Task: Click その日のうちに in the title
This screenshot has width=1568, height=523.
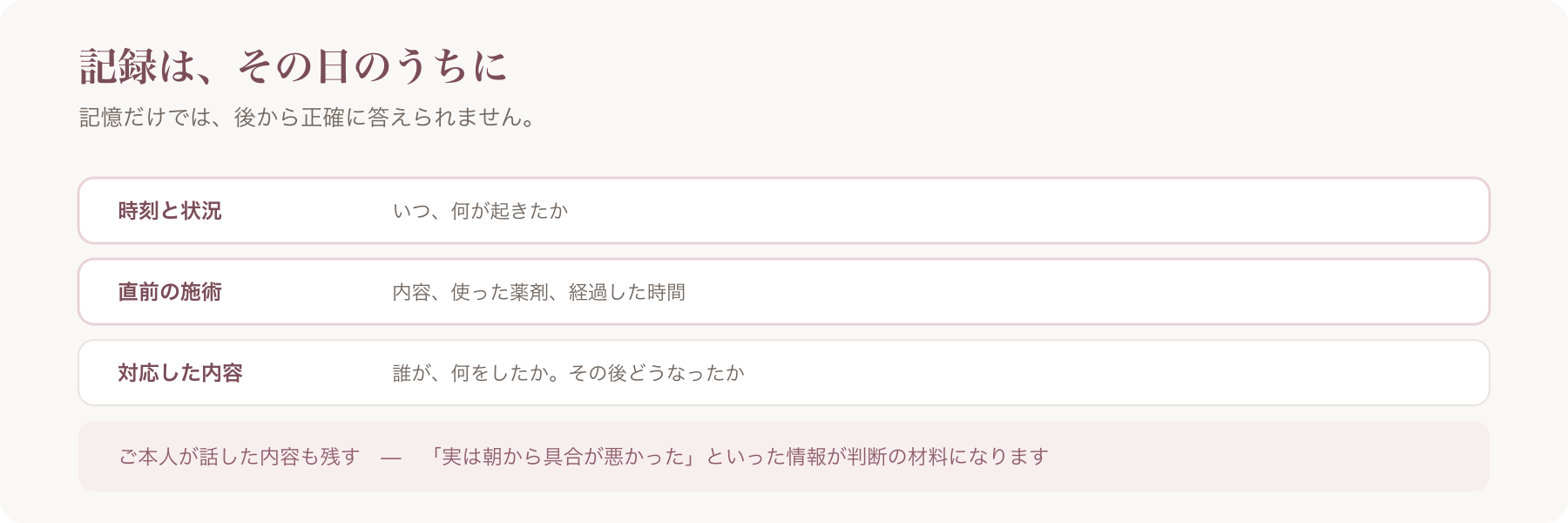Action: pos(372,66)
